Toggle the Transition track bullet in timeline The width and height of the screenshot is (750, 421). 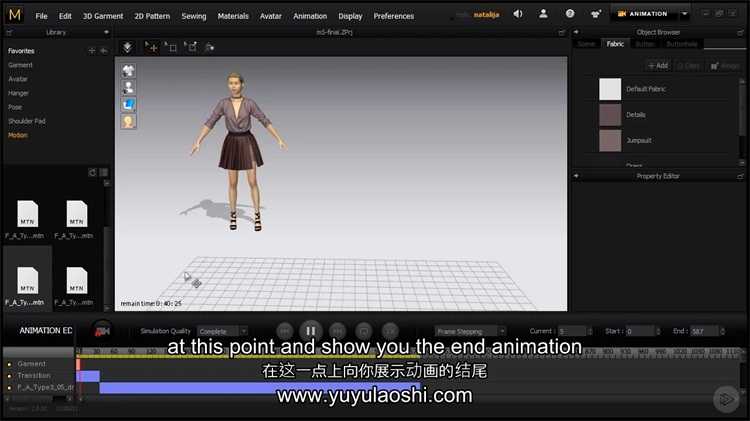point(9,375)
